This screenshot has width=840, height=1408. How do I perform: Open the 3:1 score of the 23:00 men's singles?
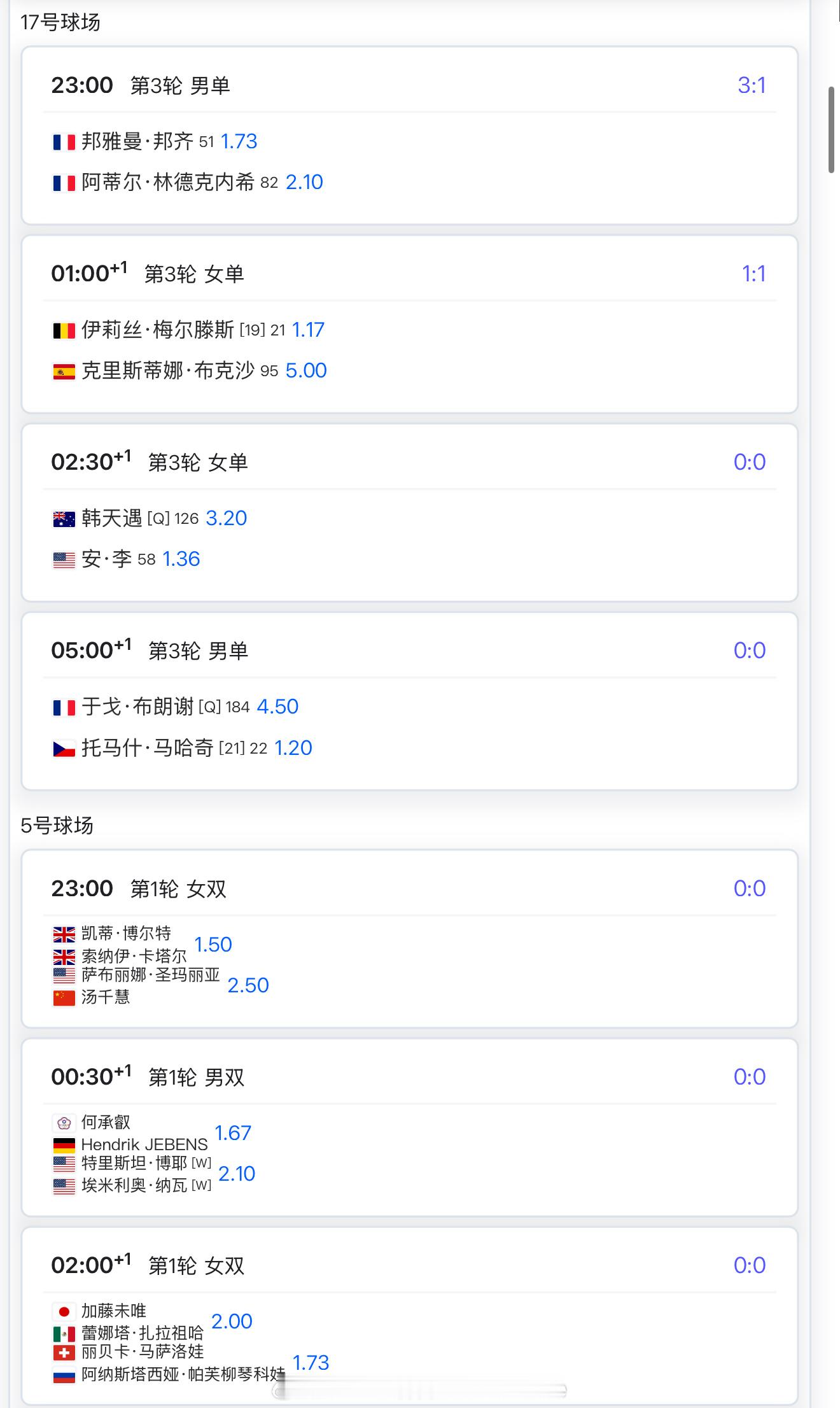pyautogui.click(x=752, y=85)
